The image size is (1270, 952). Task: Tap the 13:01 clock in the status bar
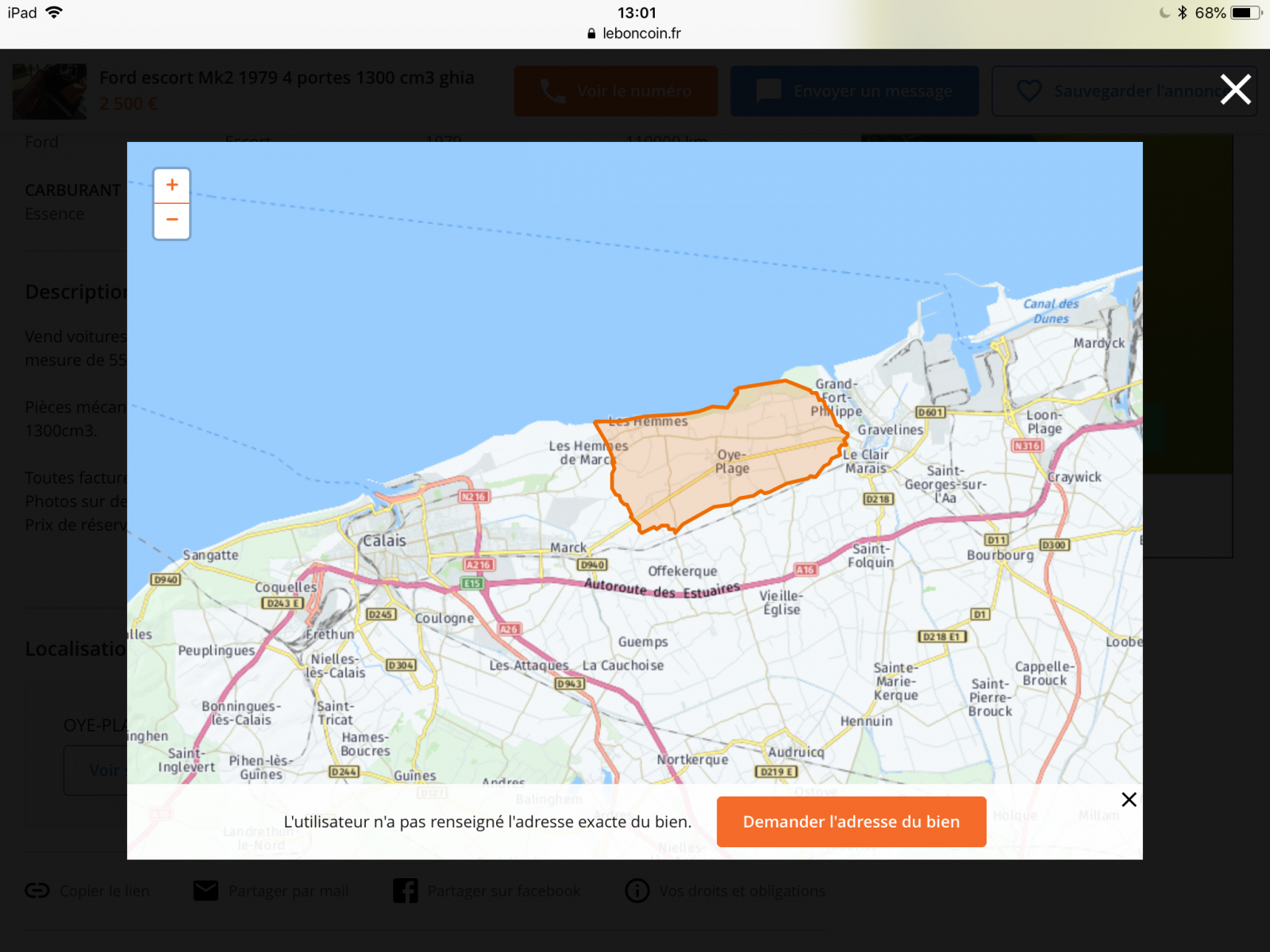[637, 13]
